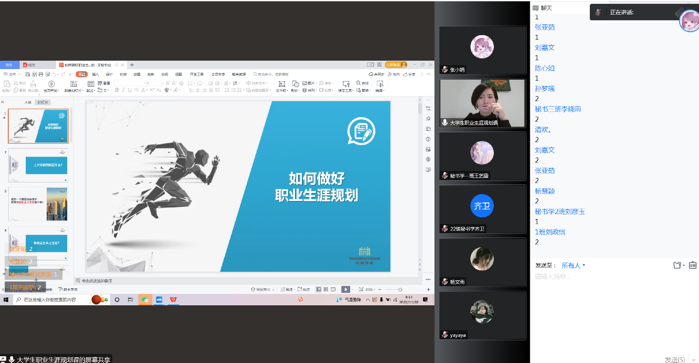Collapse the ribbon using the top-right chevron
This screenshot has height=363, width=699.
pos(428,74)
